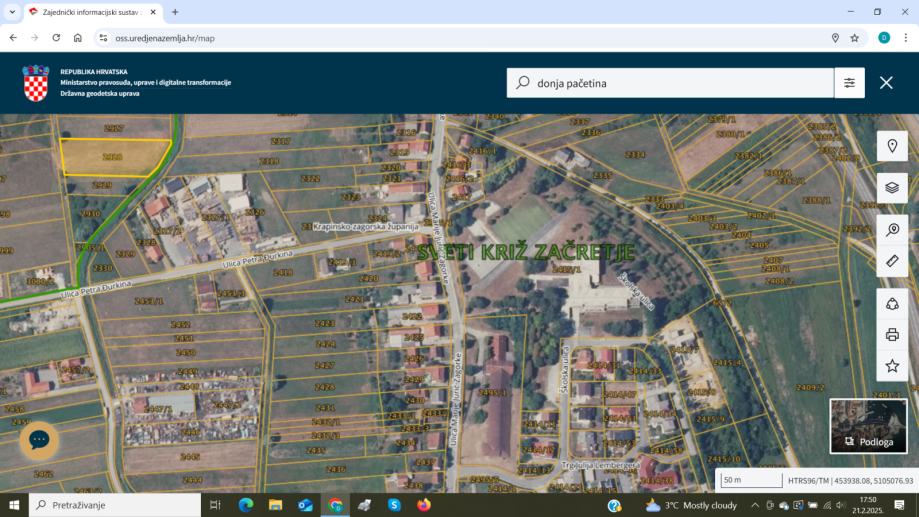Click the 50 m scale bar
The height and width of the screenshot is (517, 919).
click(751, 480)
